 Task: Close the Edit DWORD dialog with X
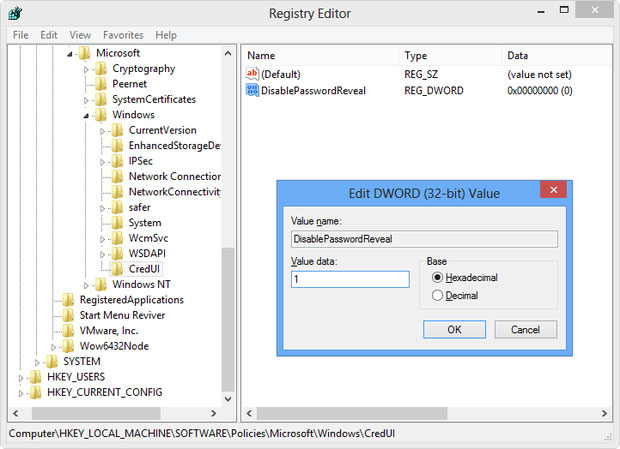[554, 190]
